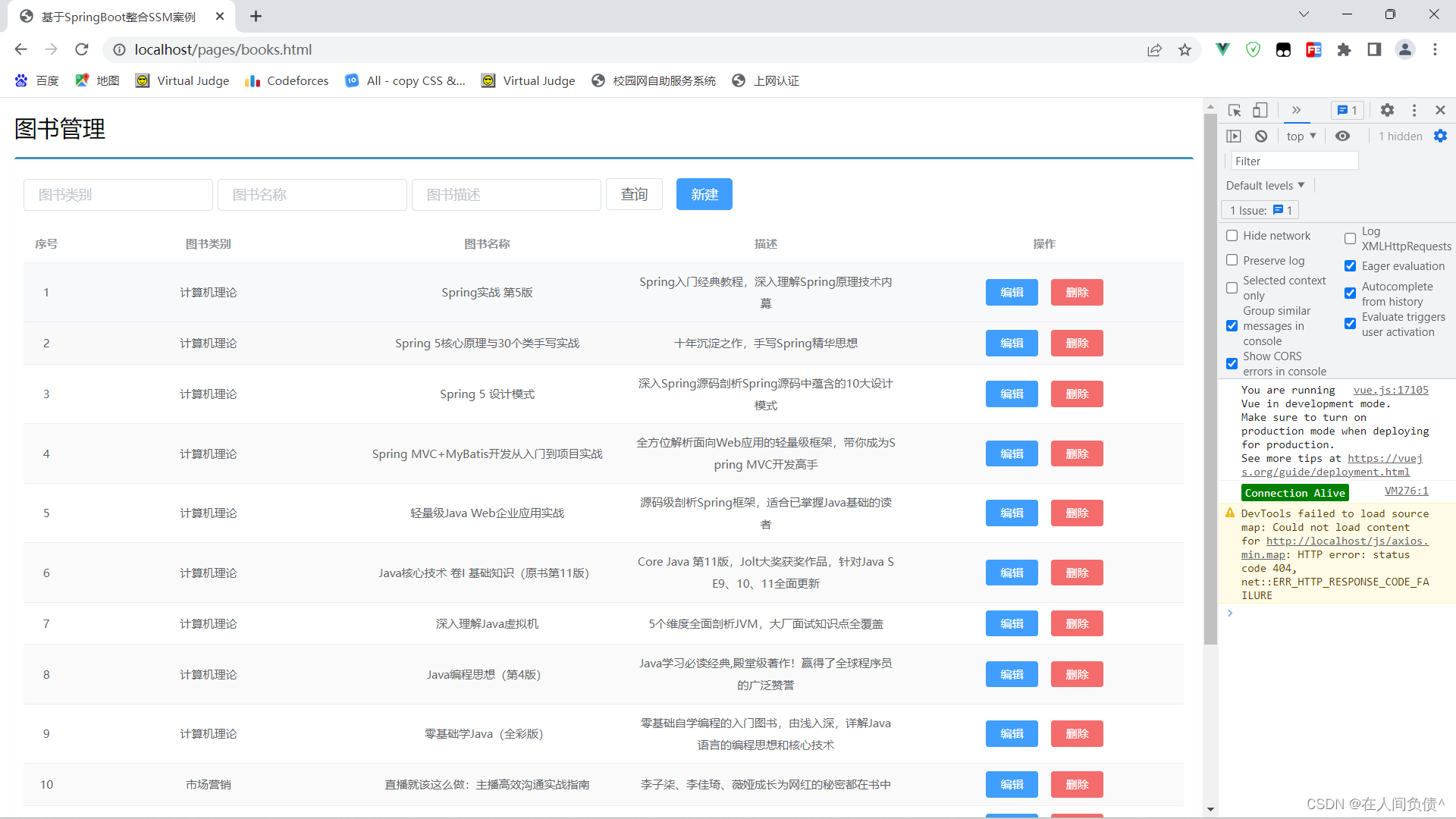Activate DevTools inspect element picker
Viewport: 1456px width, 819px height.
(1235, 111)
